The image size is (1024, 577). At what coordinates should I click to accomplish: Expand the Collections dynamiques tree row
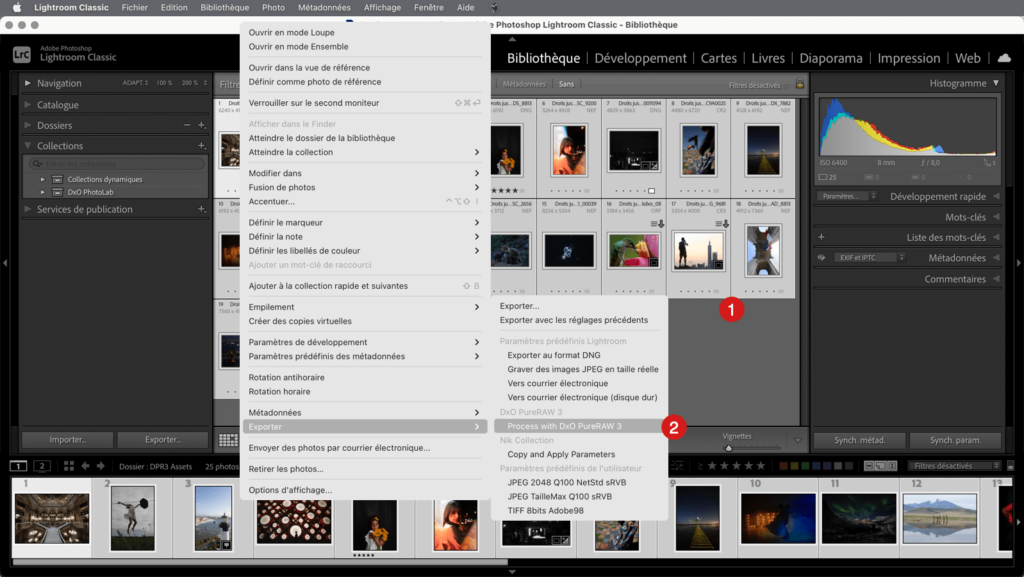click(42, 179)
